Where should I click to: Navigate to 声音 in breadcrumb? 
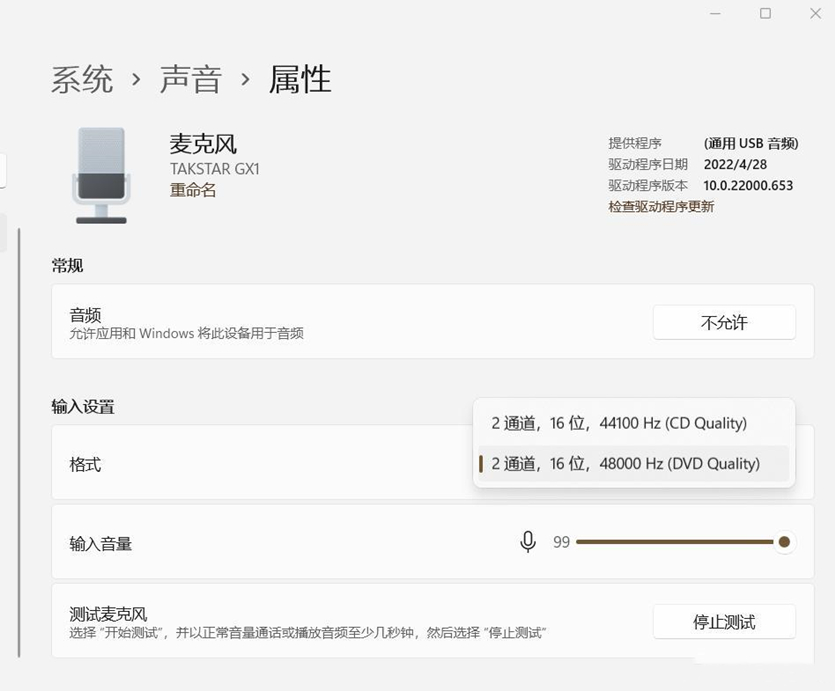tap(190, 80)
